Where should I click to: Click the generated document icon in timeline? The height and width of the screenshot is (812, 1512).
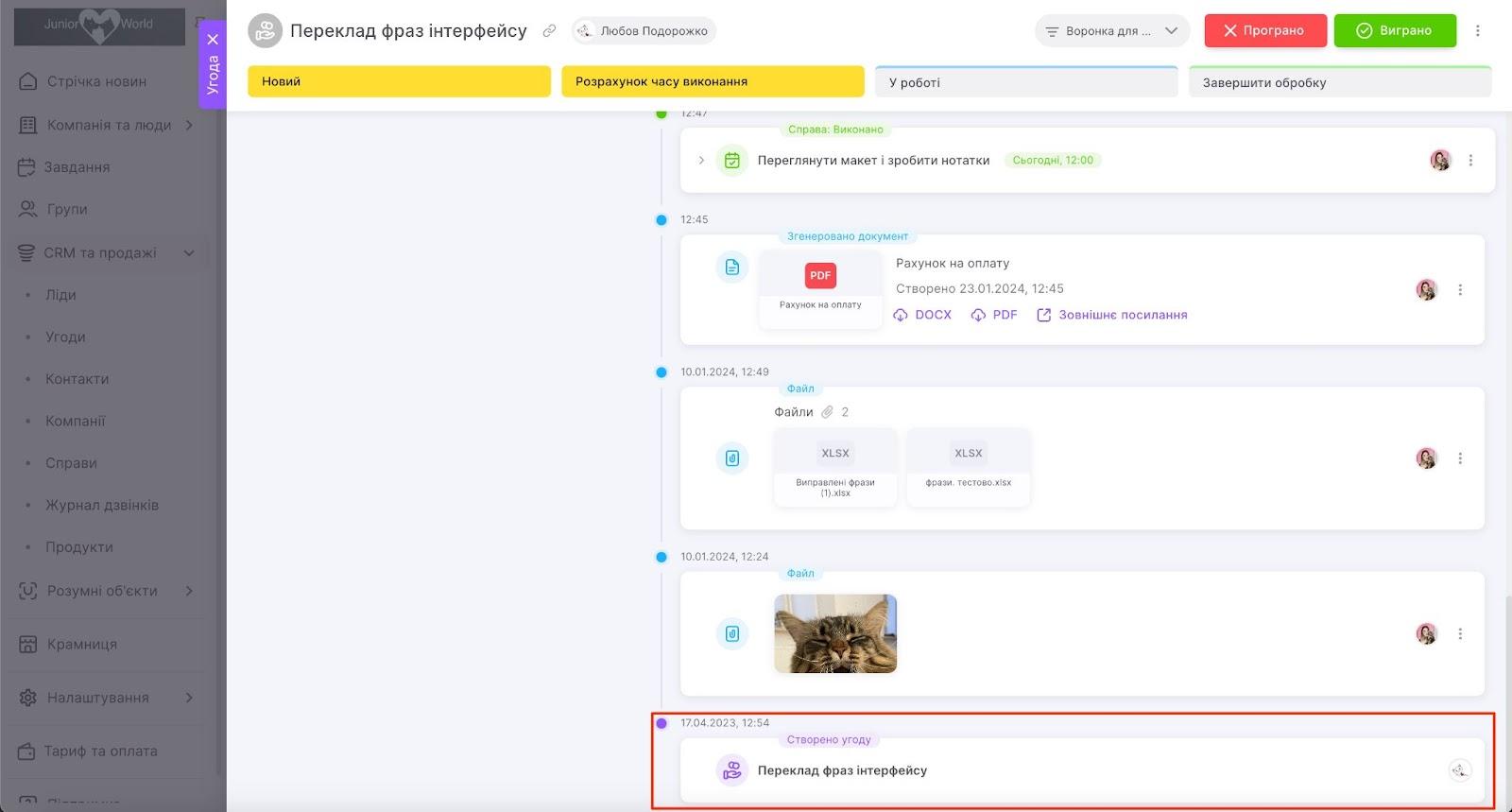click(731, 268)
